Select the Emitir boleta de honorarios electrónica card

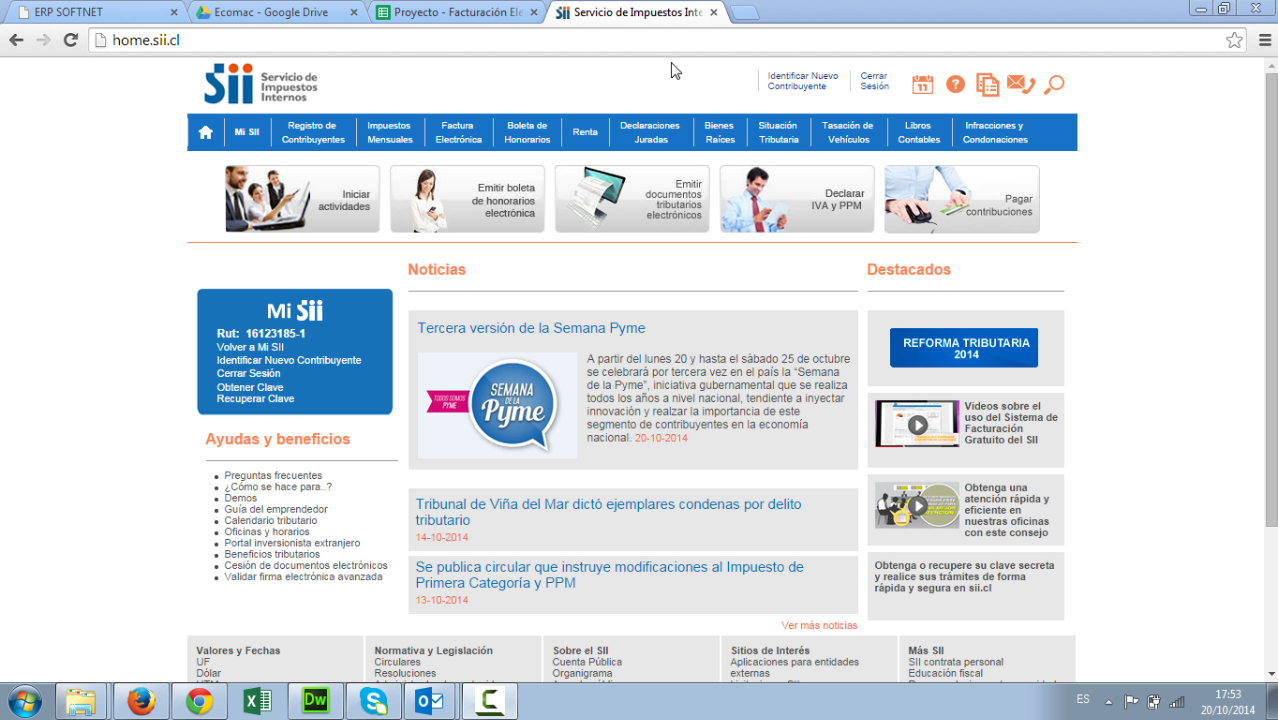pyautogui.click(x=467, y=199)
